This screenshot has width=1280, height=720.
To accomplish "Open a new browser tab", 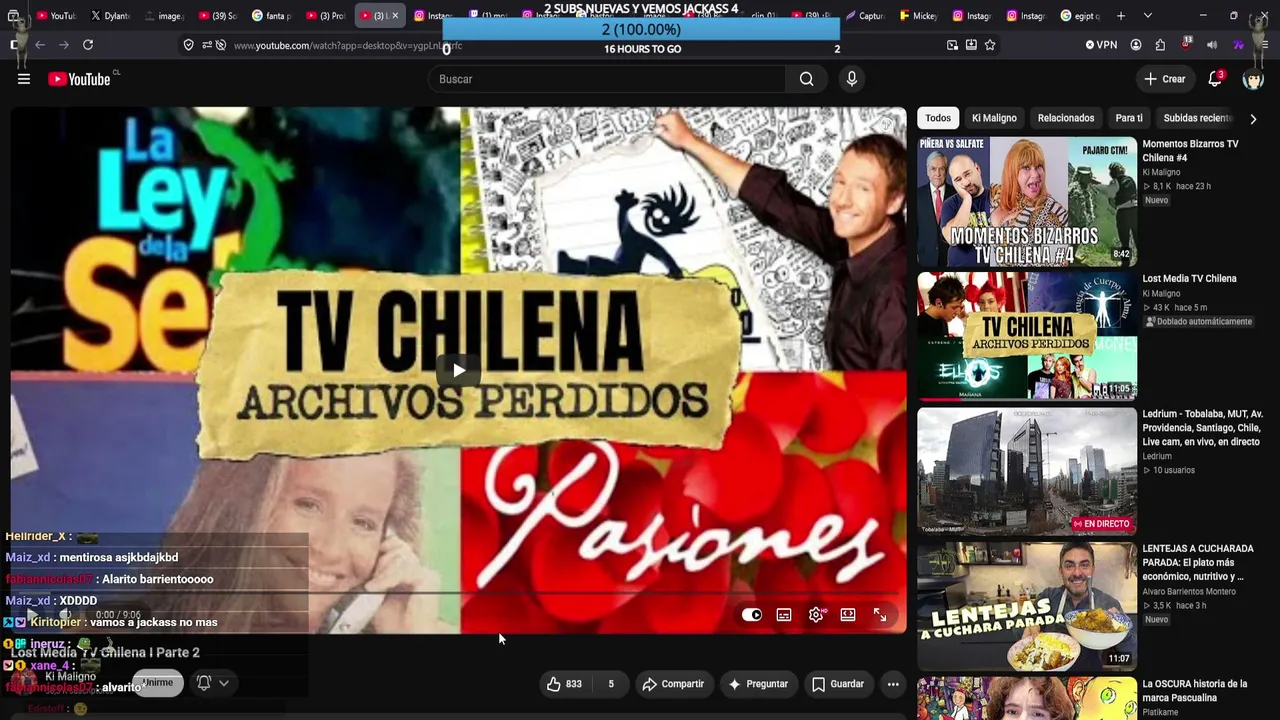I will click(x=1121, y=16).
